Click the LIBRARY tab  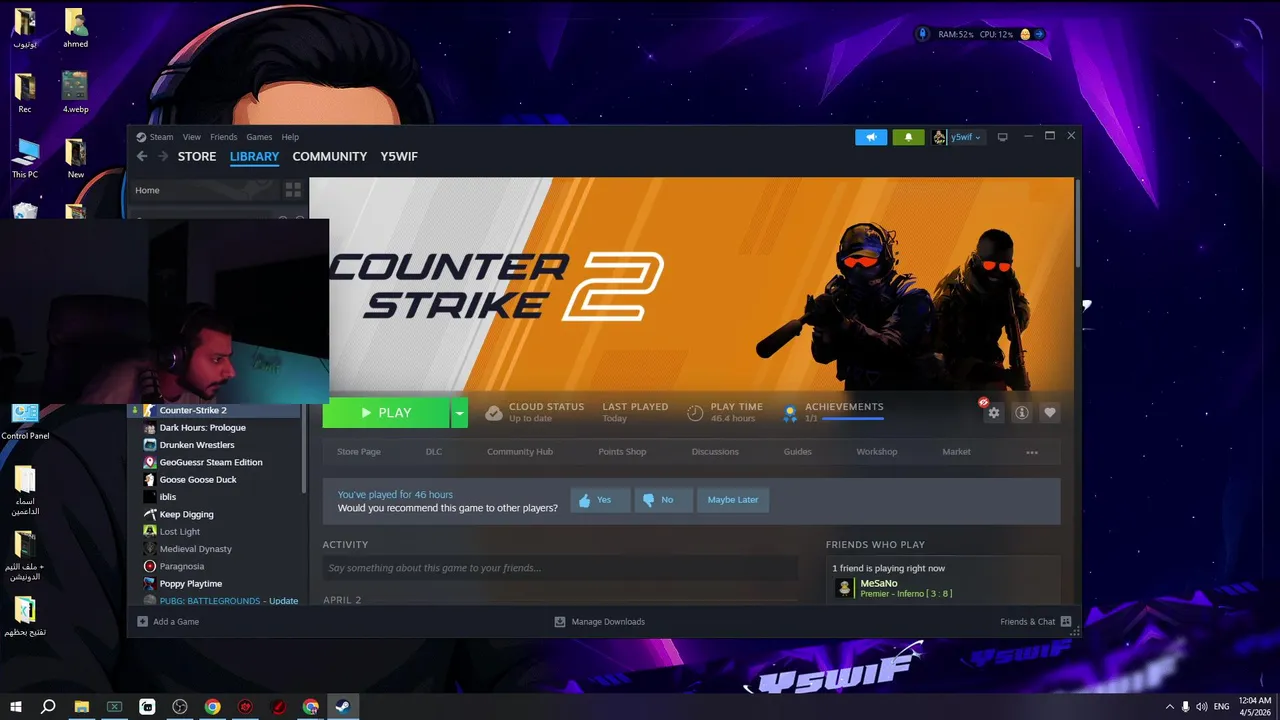coord(254,156)
